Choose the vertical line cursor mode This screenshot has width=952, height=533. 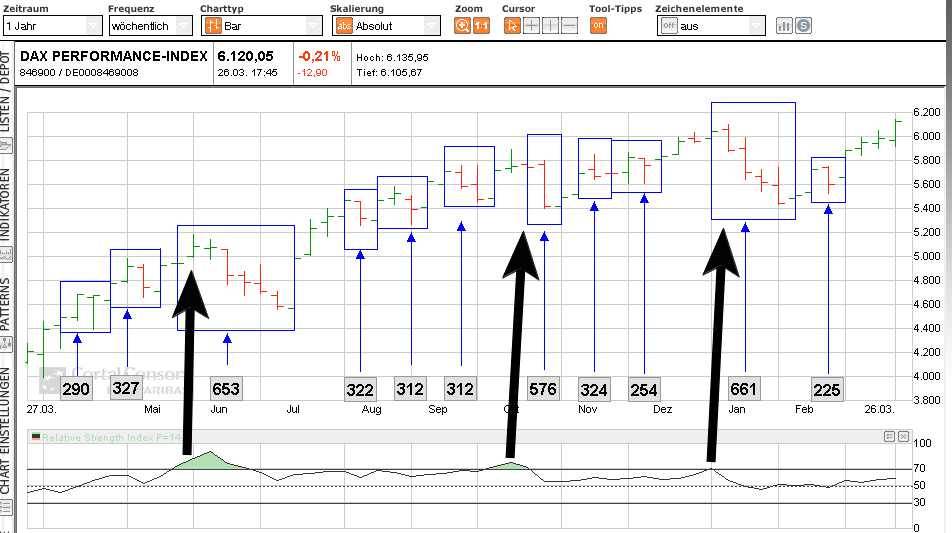(x=550, y=25)
